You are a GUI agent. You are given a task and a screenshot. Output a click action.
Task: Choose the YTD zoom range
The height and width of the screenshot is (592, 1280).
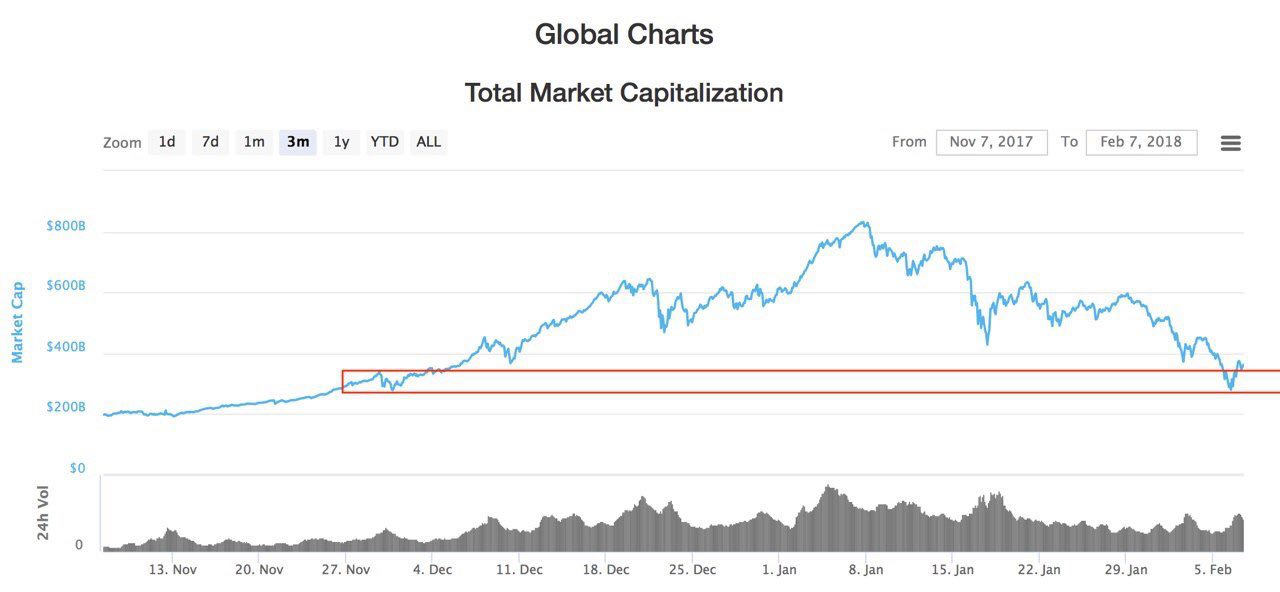384,142
